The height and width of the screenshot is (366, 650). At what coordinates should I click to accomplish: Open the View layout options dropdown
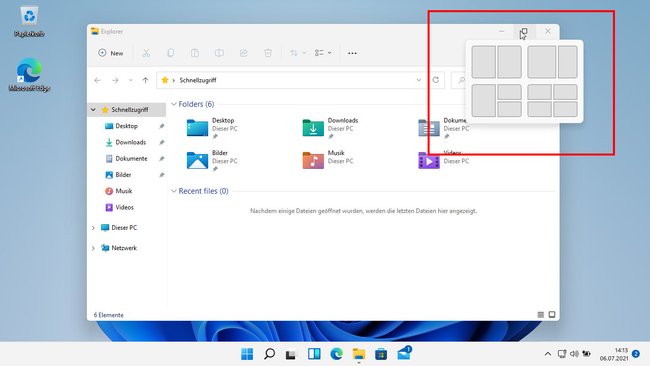coord(323,53)
